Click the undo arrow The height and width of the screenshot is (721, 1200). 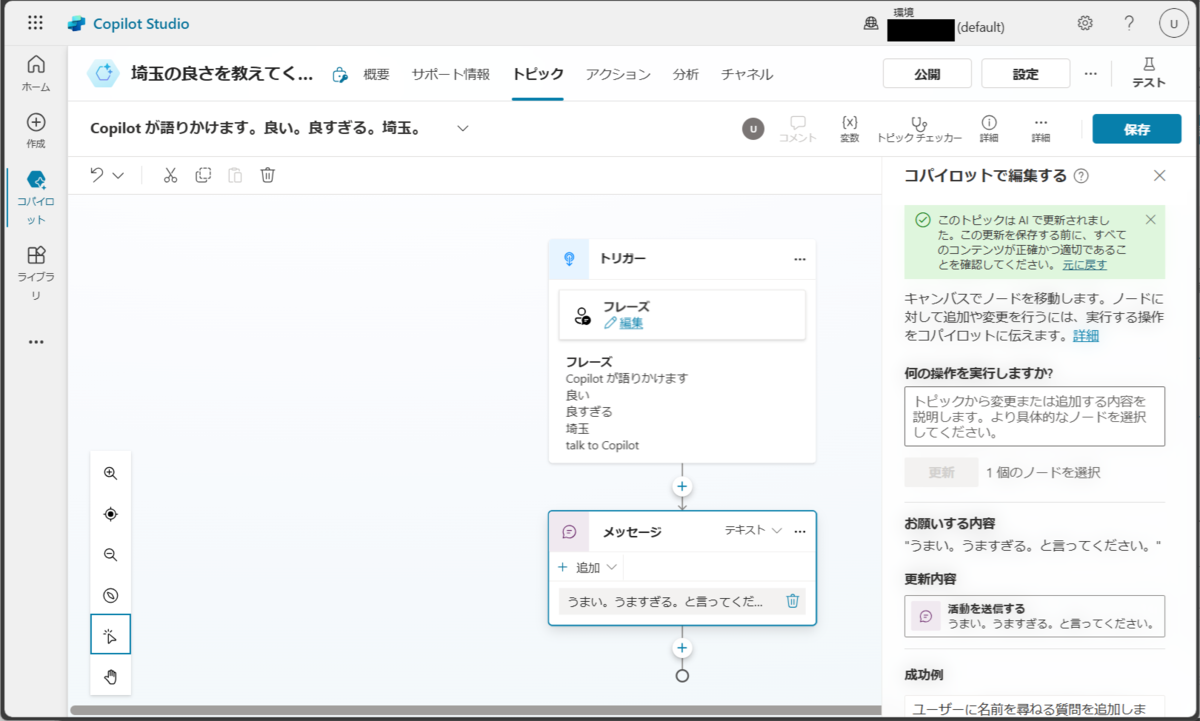pyautogui.click(x=97, y=175)
